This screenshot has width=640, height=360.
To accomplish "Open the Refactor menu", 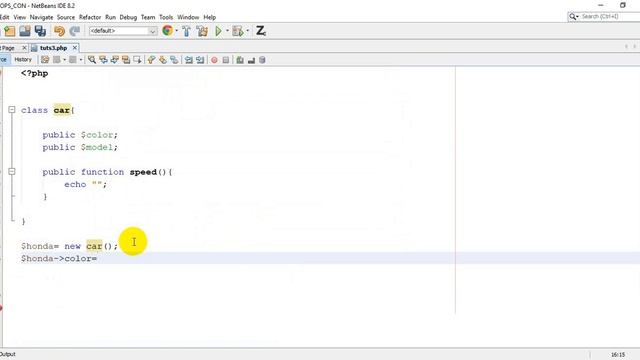I will [90, 17].
